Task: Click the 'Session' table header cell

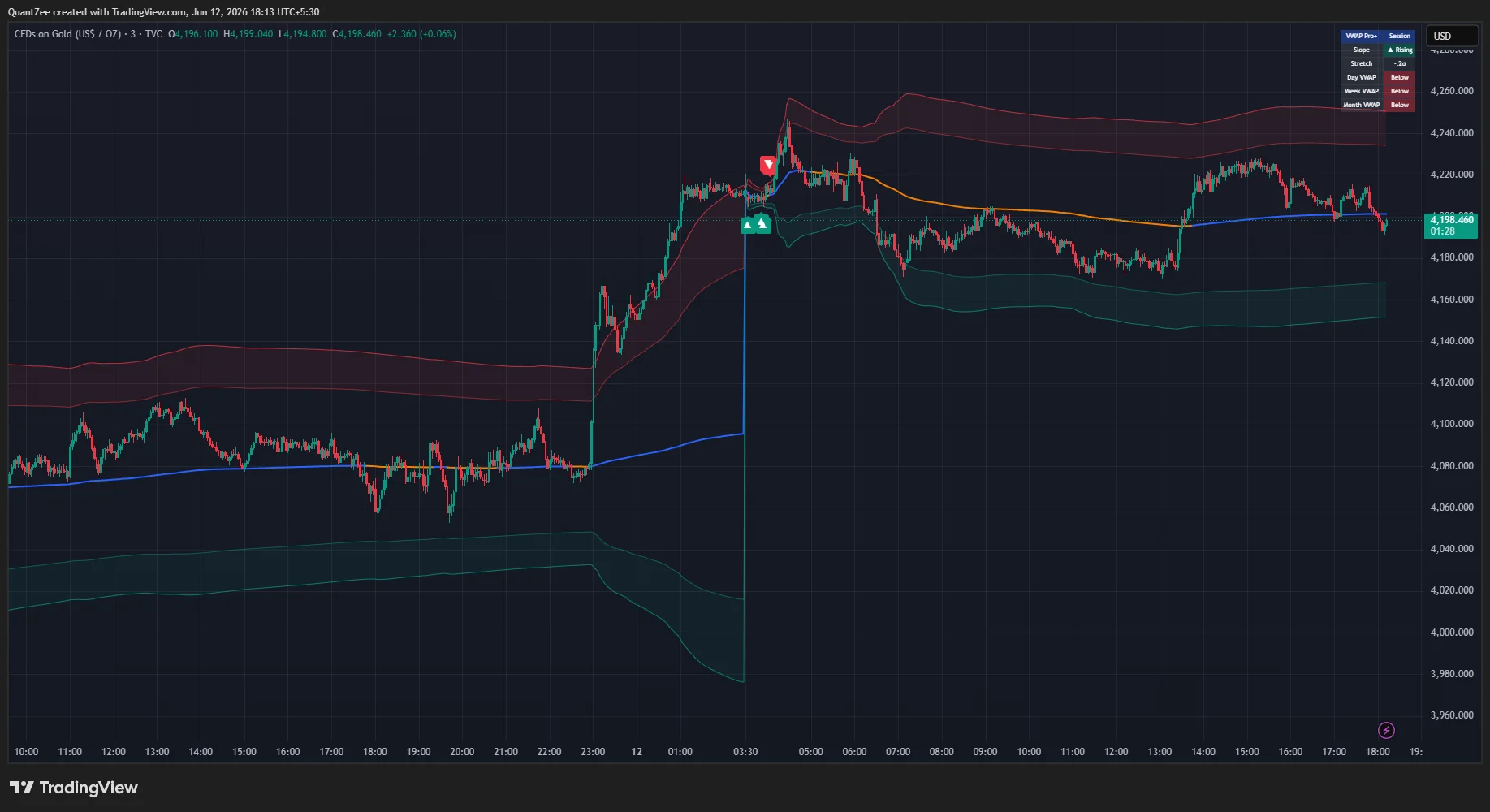Action: click(1400, 36)
